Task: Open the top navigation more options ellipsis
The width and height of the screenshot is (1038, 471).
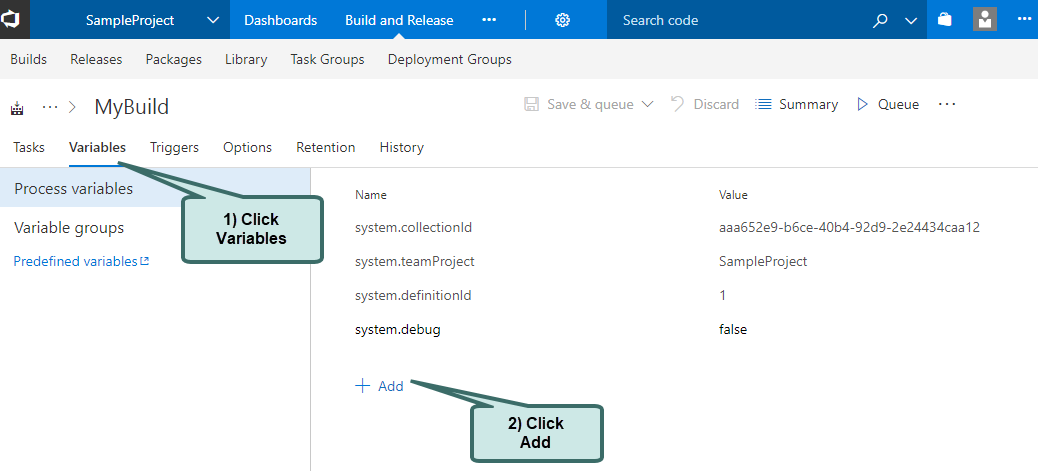Action: 489,20
